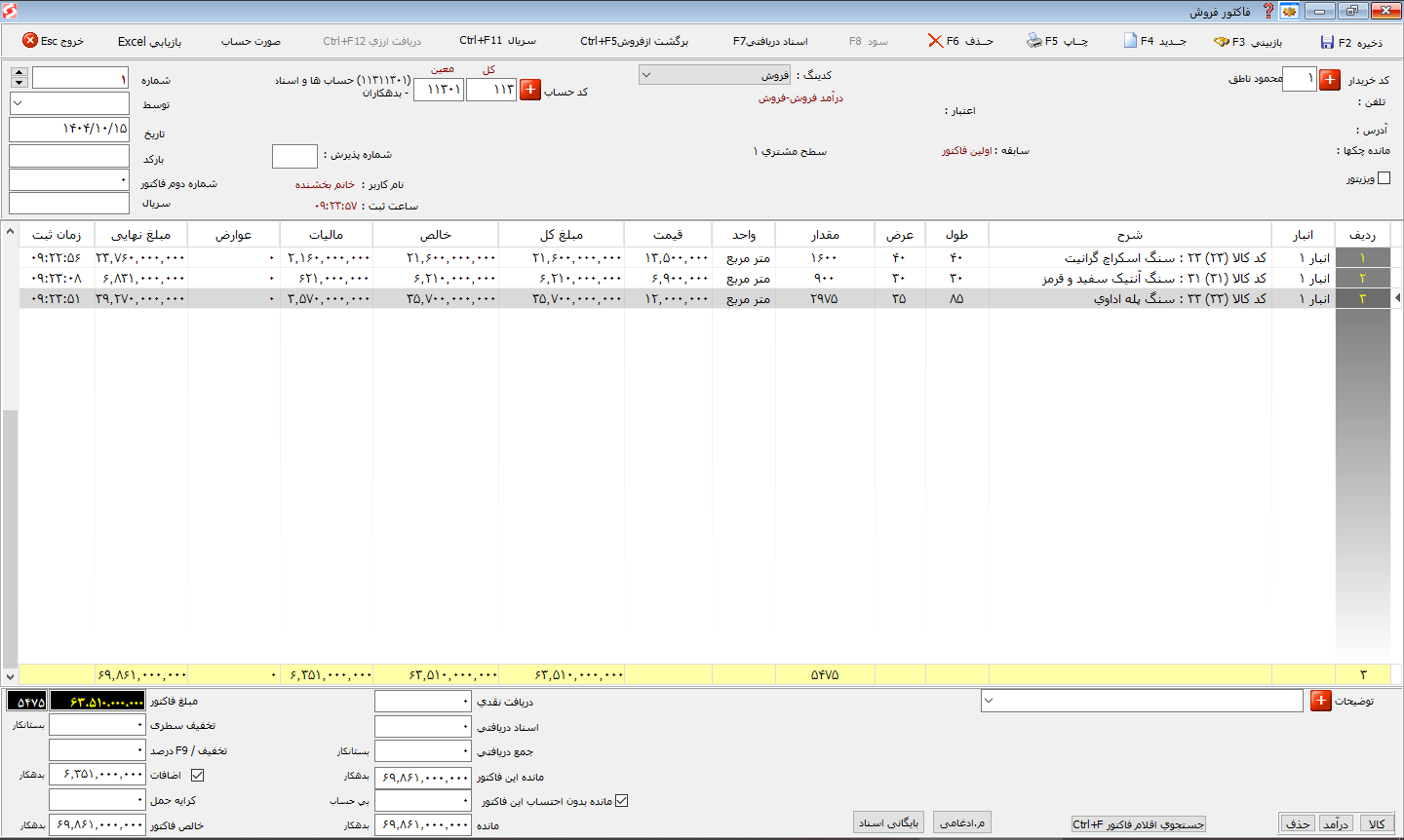The width and height of the screenshot is (1404, 840).
Task: Click the خروج Esc red exit icon
Action: (30, 41)
